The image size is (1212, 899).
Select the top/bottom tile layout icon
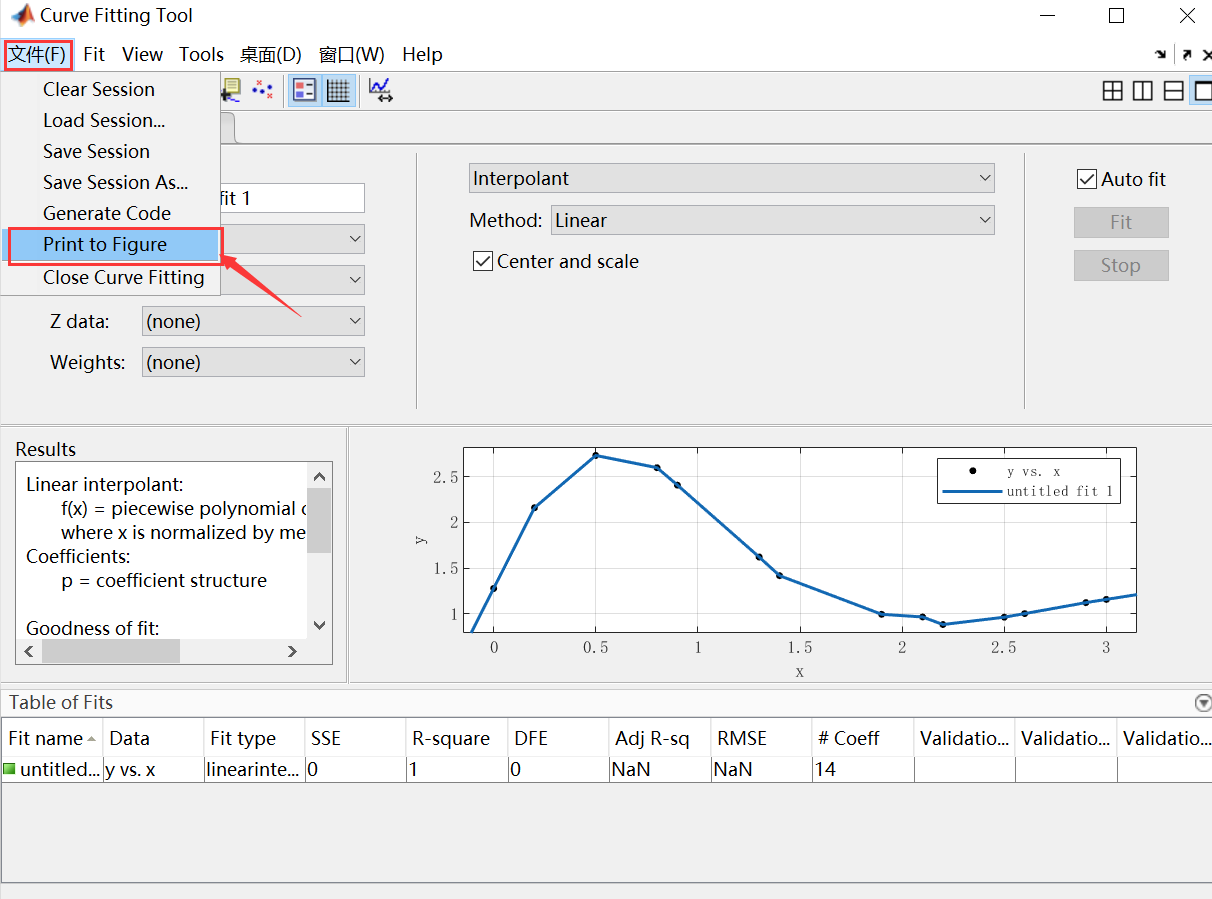pyautogui.click(x=1174, y=91)
